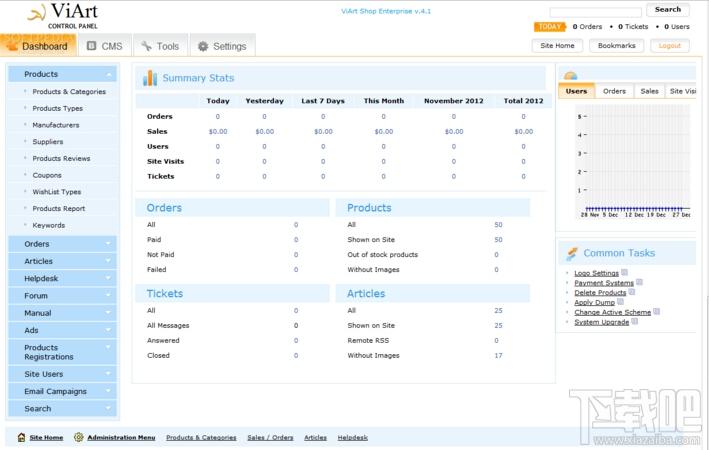Click the Summary Stats bar chart icon
This screenshot has height=450, width=709.
coord(150,78)
